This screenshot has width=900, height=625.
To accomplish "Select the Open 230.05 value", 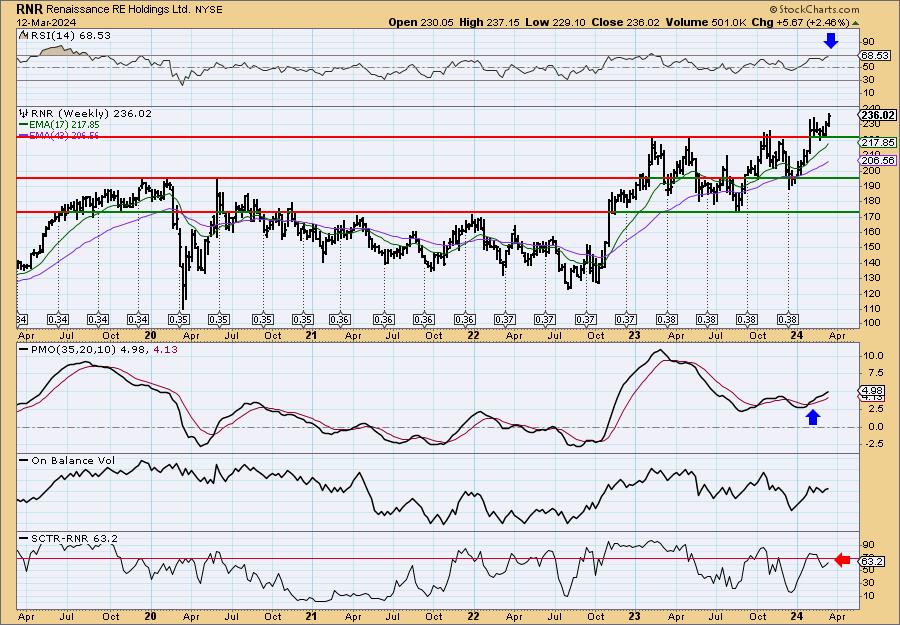I will click(421, 22).
